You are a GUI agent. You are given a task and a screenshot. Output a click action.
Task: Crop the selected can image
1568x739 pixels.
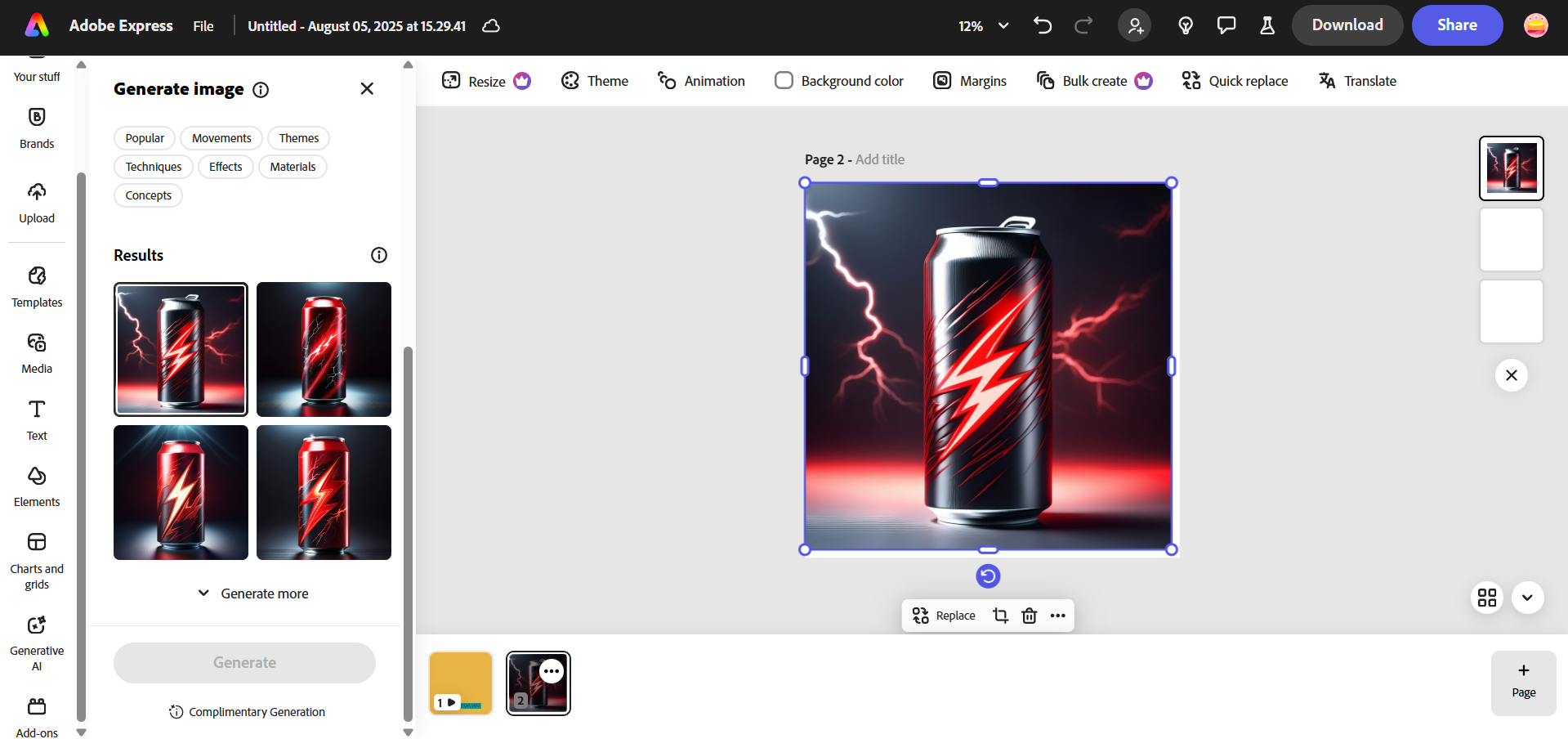coord(1000,615)
